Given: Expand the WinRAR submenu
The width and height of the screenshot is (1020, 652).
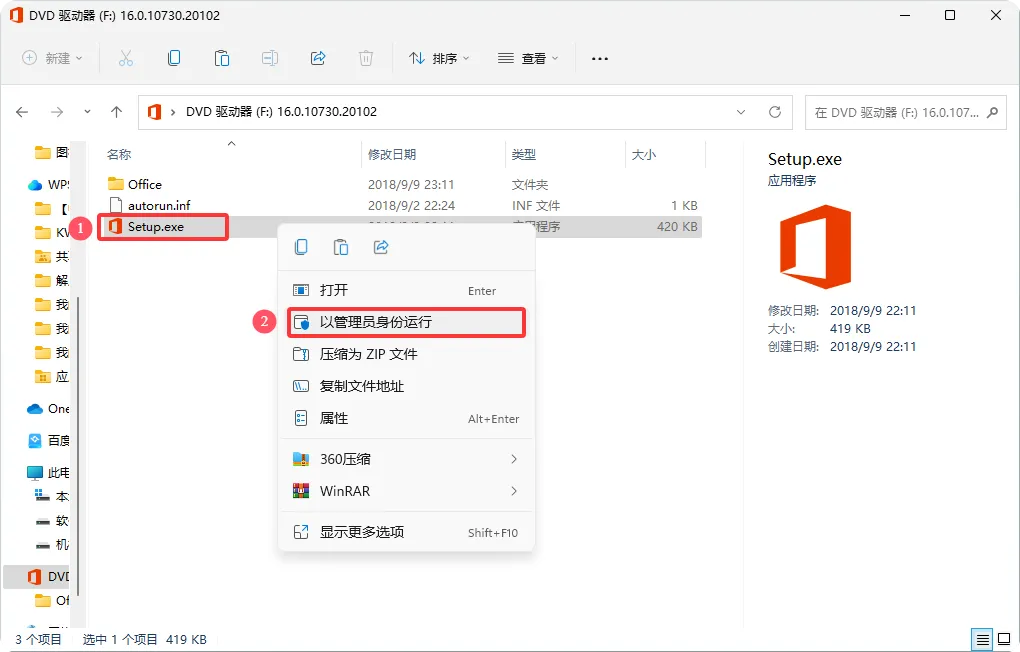Looking at the screenshot, I should (x=514, y=491).
